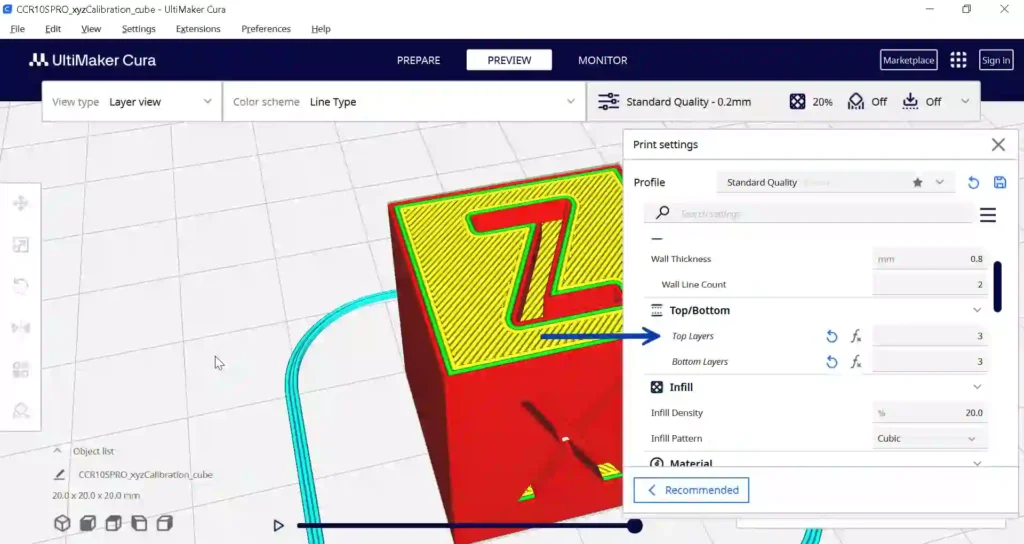Select the 3D perspective view cube icon
Viewport: 1024px width, 544px height.
62,523
